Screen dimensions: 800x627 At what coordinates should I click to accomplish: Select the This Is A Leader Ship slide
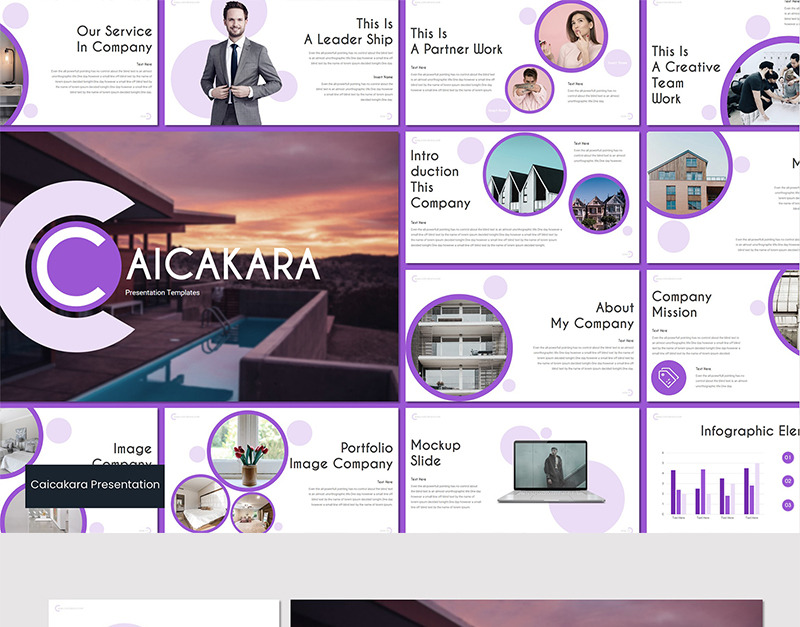[282, 62]
